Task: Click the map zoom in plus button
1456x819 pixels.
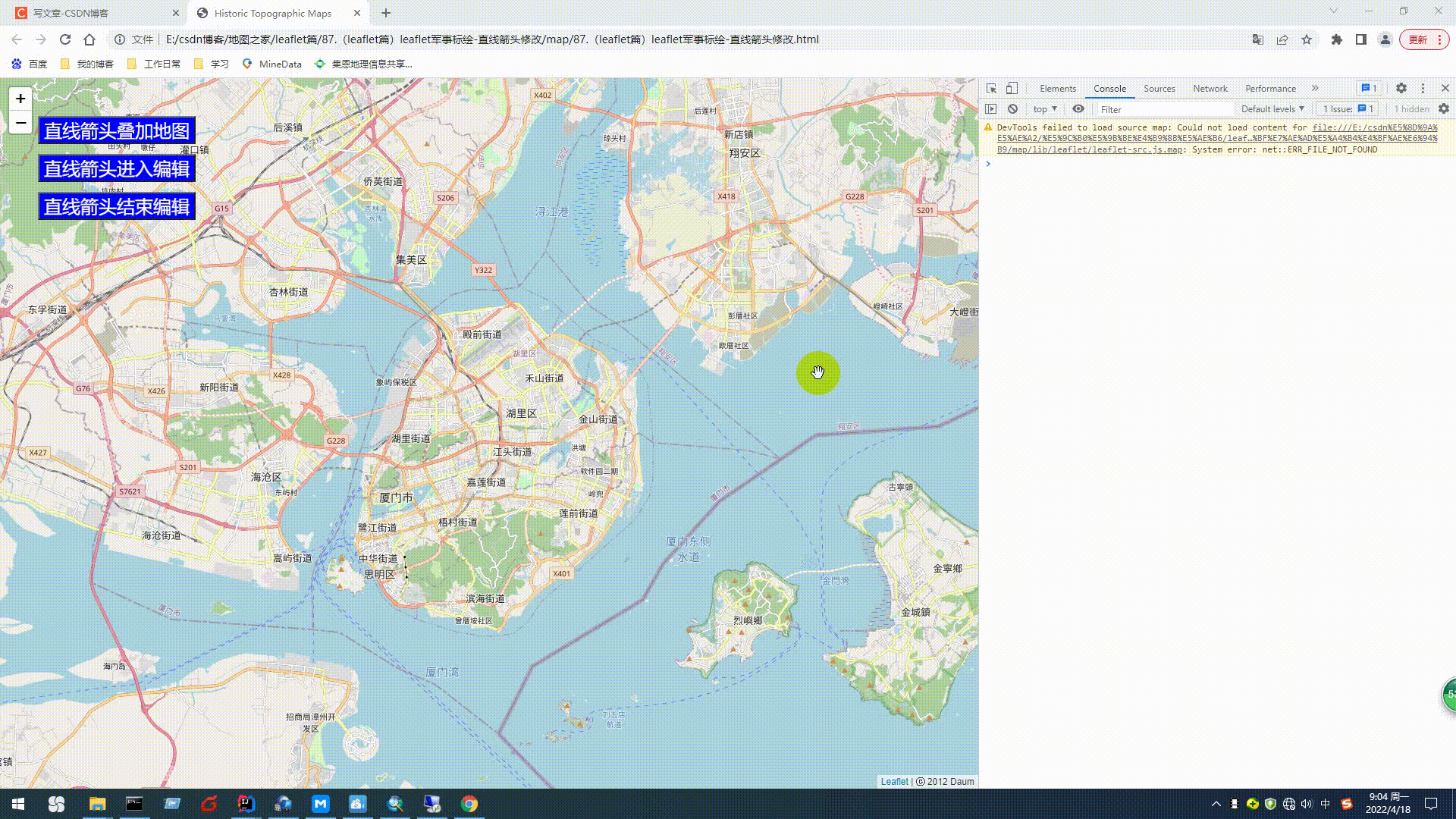Action: [x=20, y=99]
